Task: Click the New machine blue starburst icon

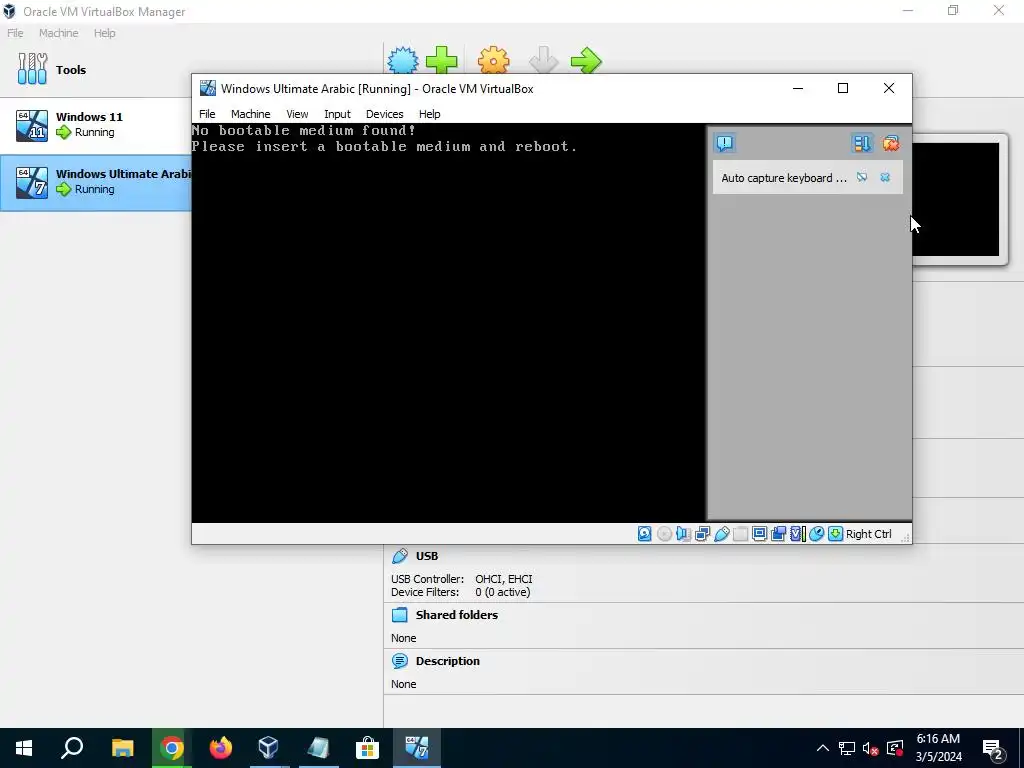Action: [x=403, y=61]
